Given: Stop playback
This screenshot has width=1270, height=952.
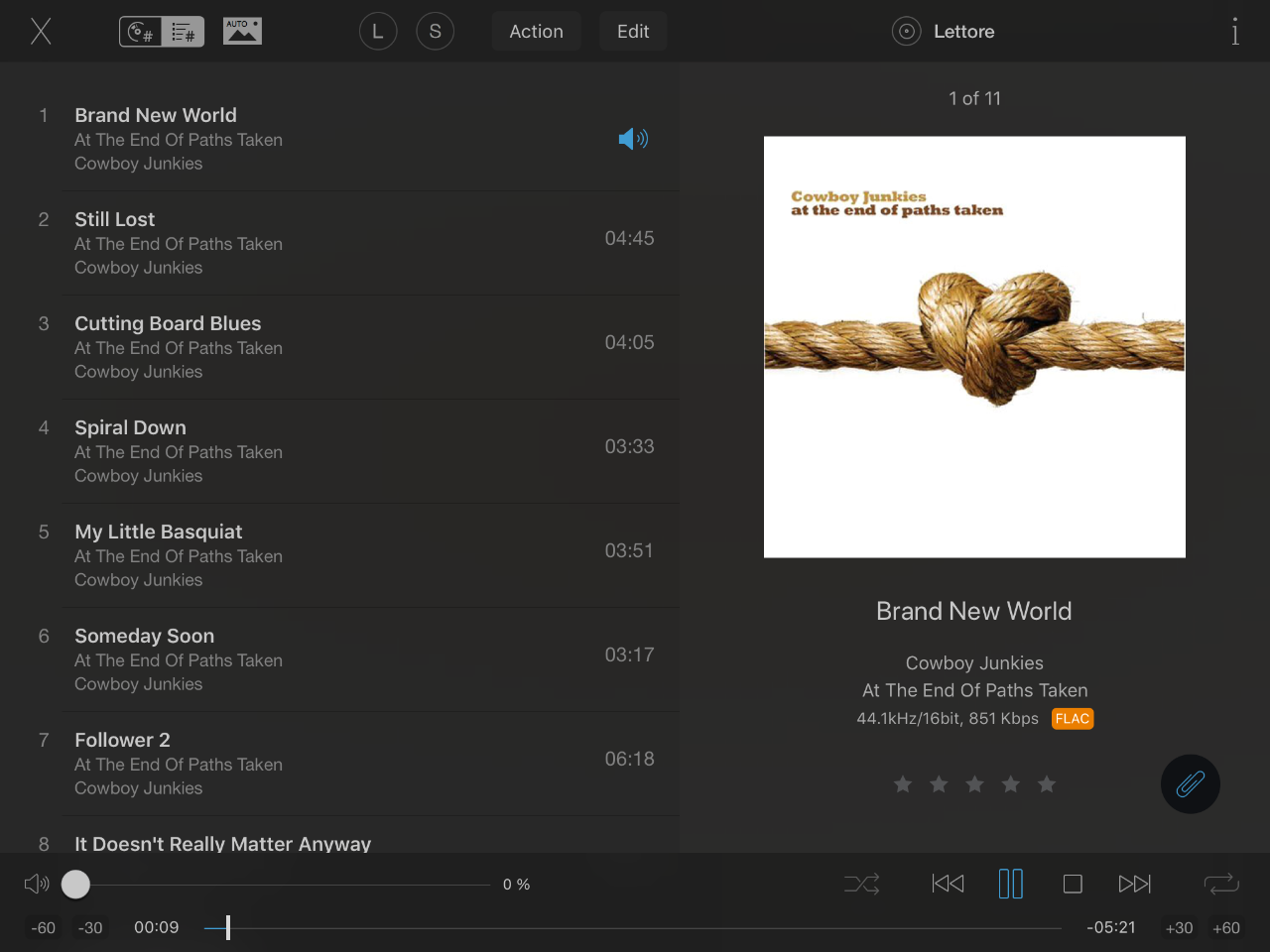Looking at the screenshot, I should click(x=1073, y=884).
